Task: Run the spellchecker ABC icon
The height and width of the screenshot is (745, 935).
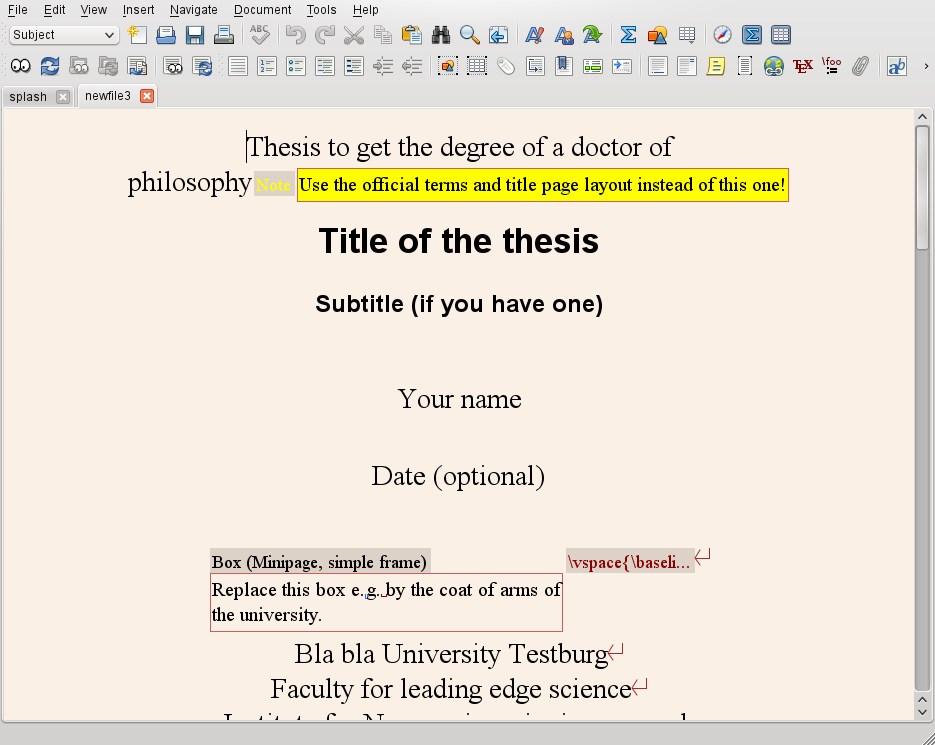Action: coord(260,35)
